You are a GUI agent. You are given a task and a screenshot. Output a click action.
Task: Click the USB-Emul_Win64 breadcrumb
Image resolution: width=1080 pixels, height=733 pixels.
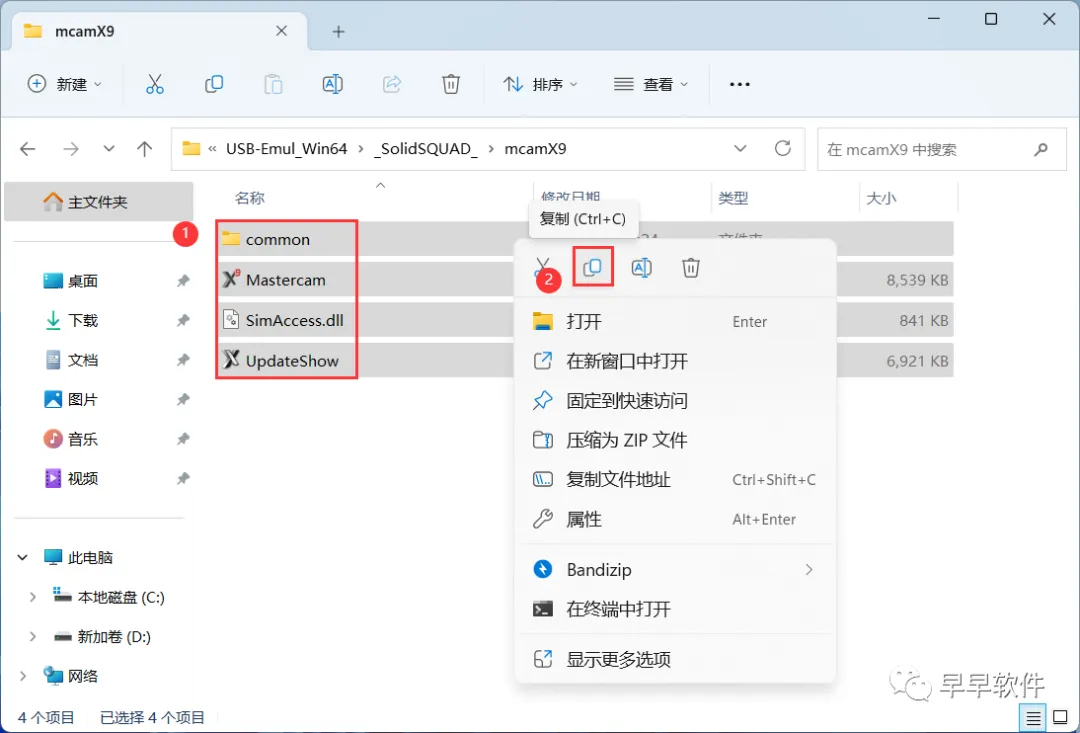pos(287,149)
